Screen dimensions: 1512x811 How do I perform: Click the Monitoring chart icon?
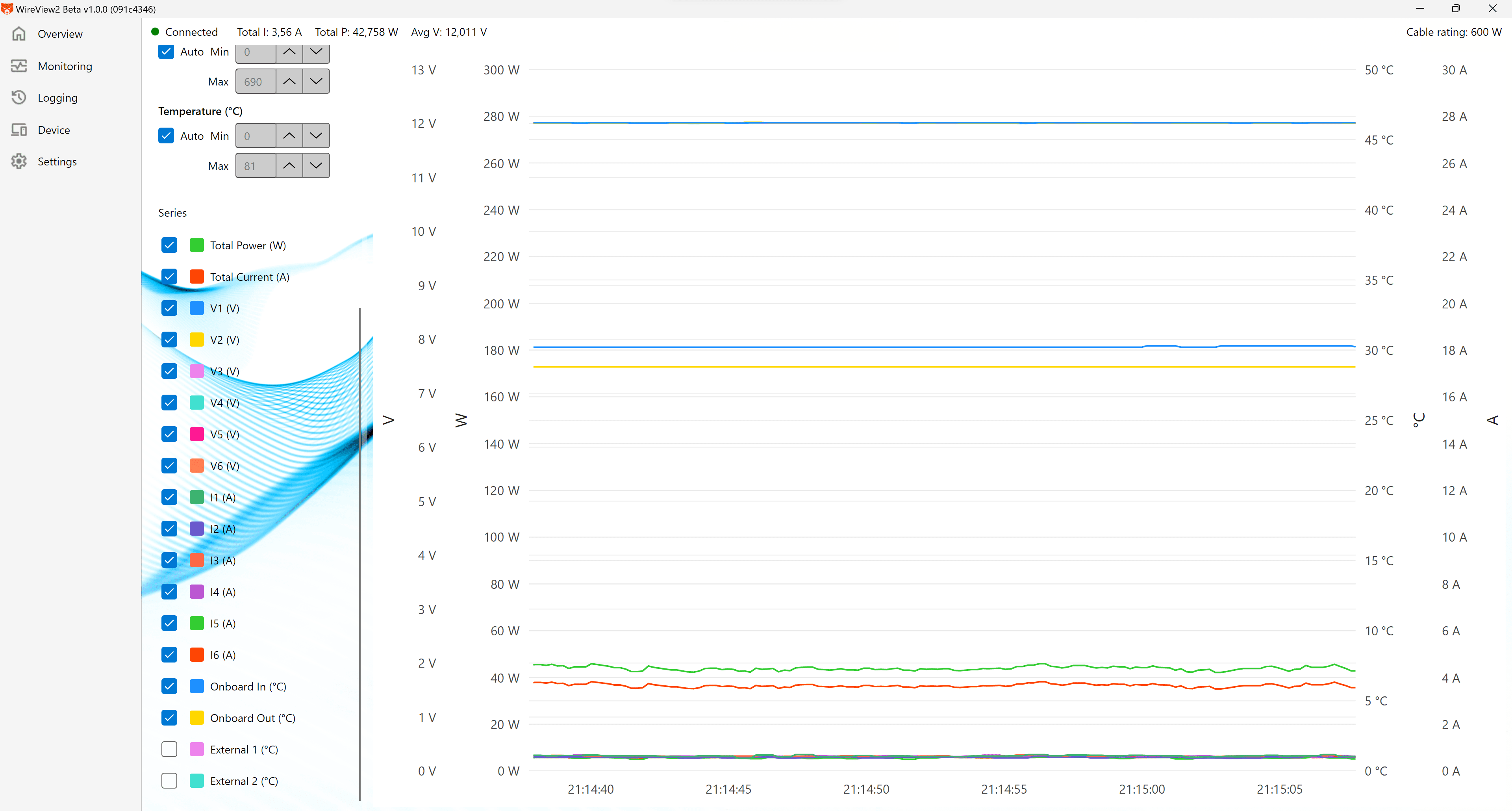coord(19,66)
